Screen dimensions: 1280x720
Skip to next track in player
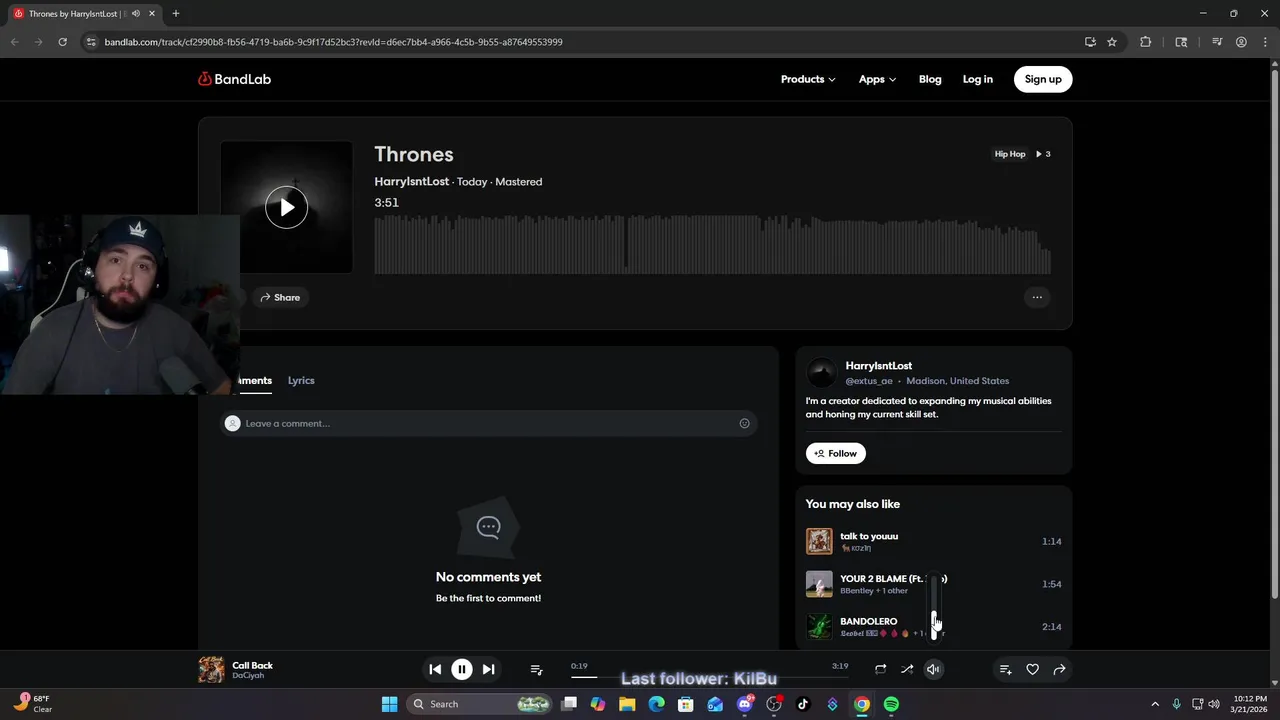[488, 669]
